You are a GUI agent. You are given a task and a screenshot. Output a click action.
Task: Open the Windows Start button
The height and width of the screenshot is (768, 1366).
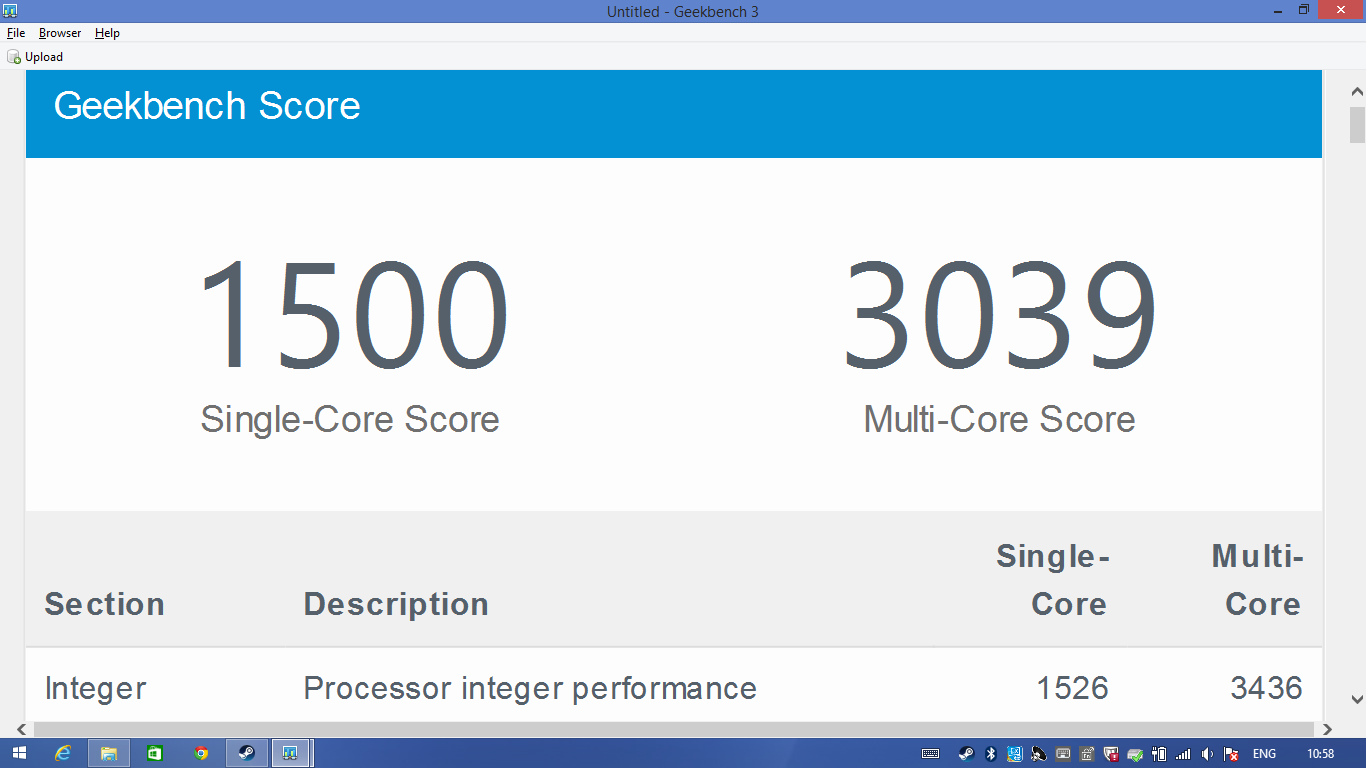point(19,753)
